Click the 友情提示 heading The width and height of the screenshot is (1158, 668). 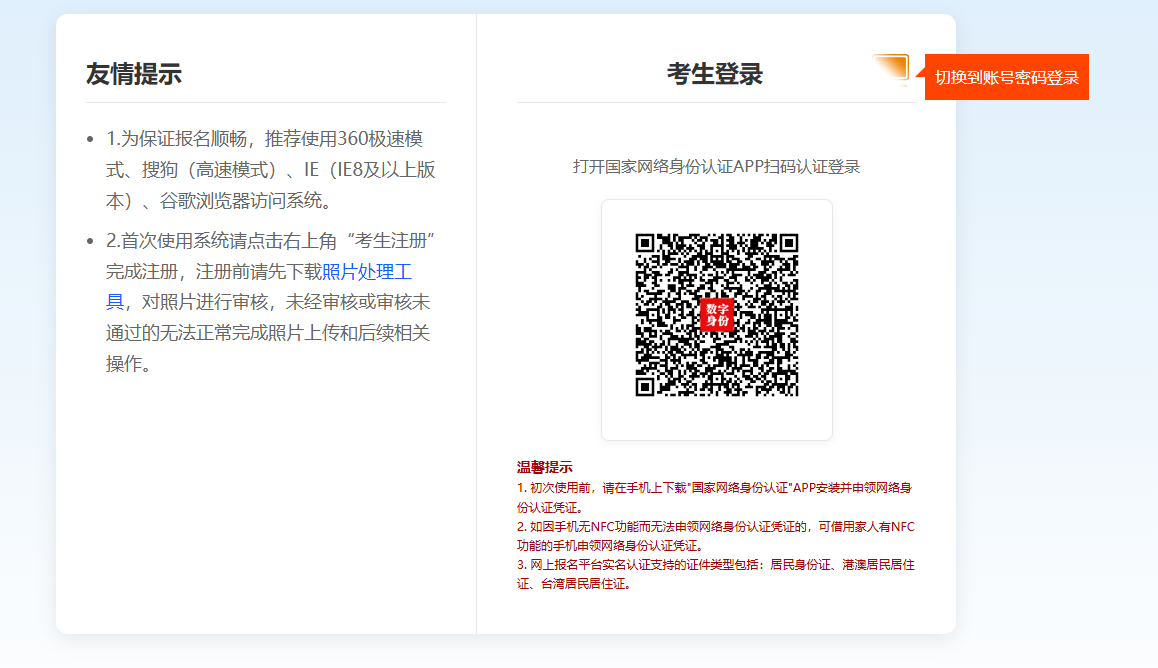click(x=134, y=74)
